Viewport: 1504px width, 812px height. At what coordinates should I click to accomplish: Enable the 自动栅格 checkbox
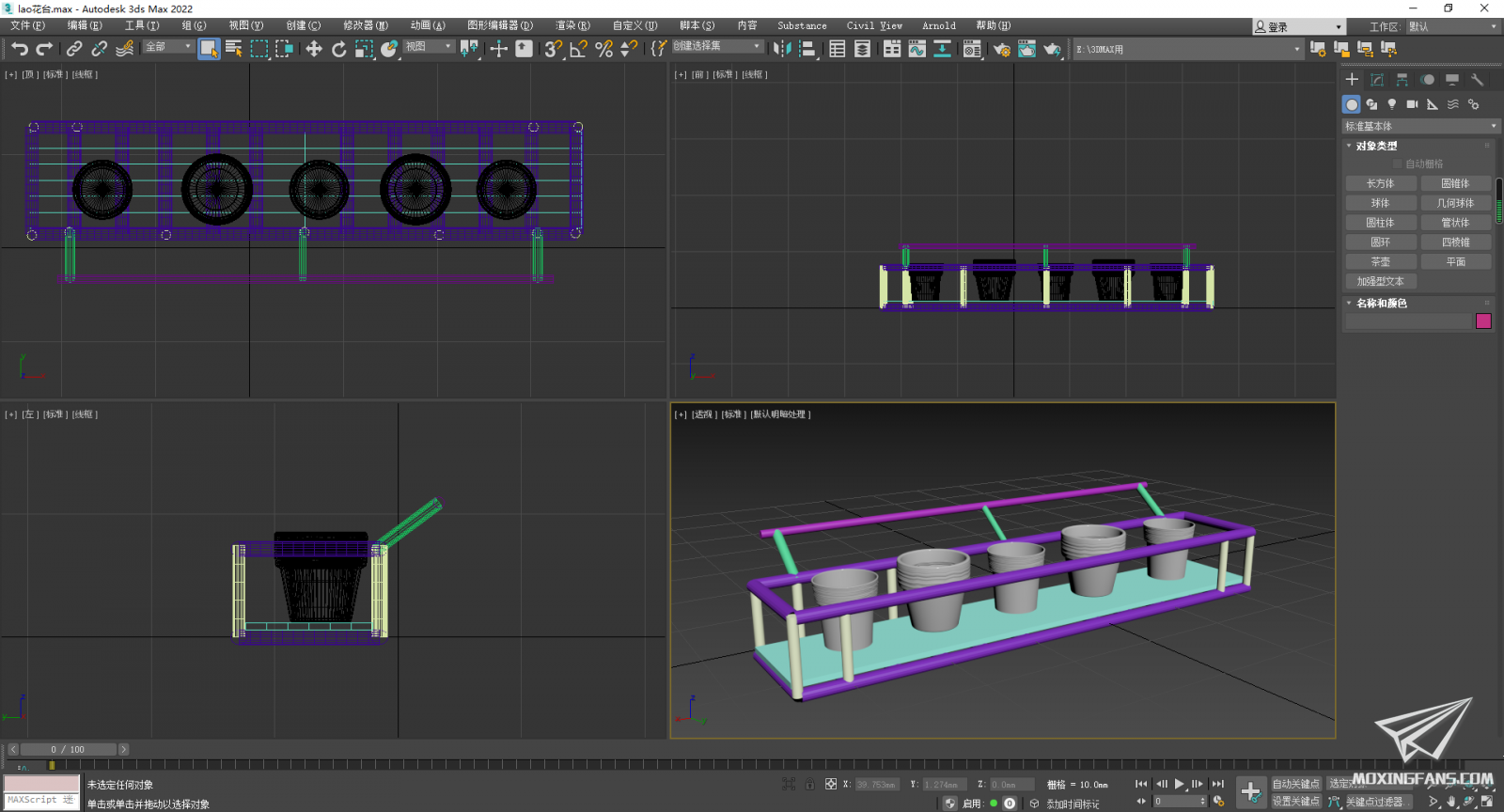1398,164
